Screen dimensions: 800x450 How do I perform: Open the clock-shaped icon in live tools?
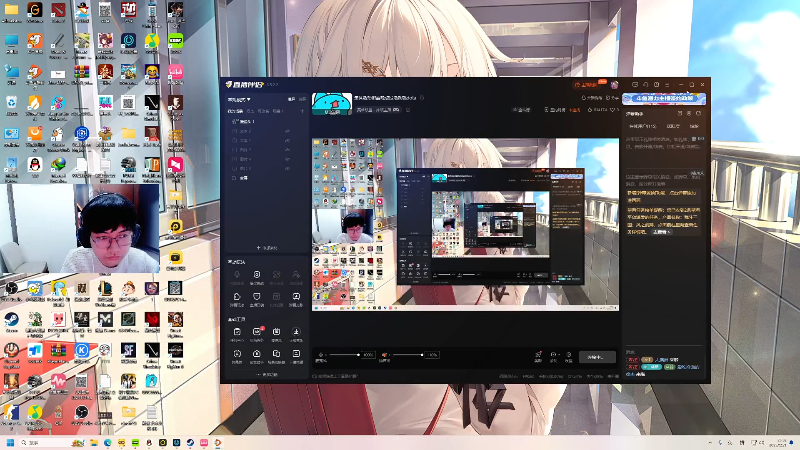[237, 356]
